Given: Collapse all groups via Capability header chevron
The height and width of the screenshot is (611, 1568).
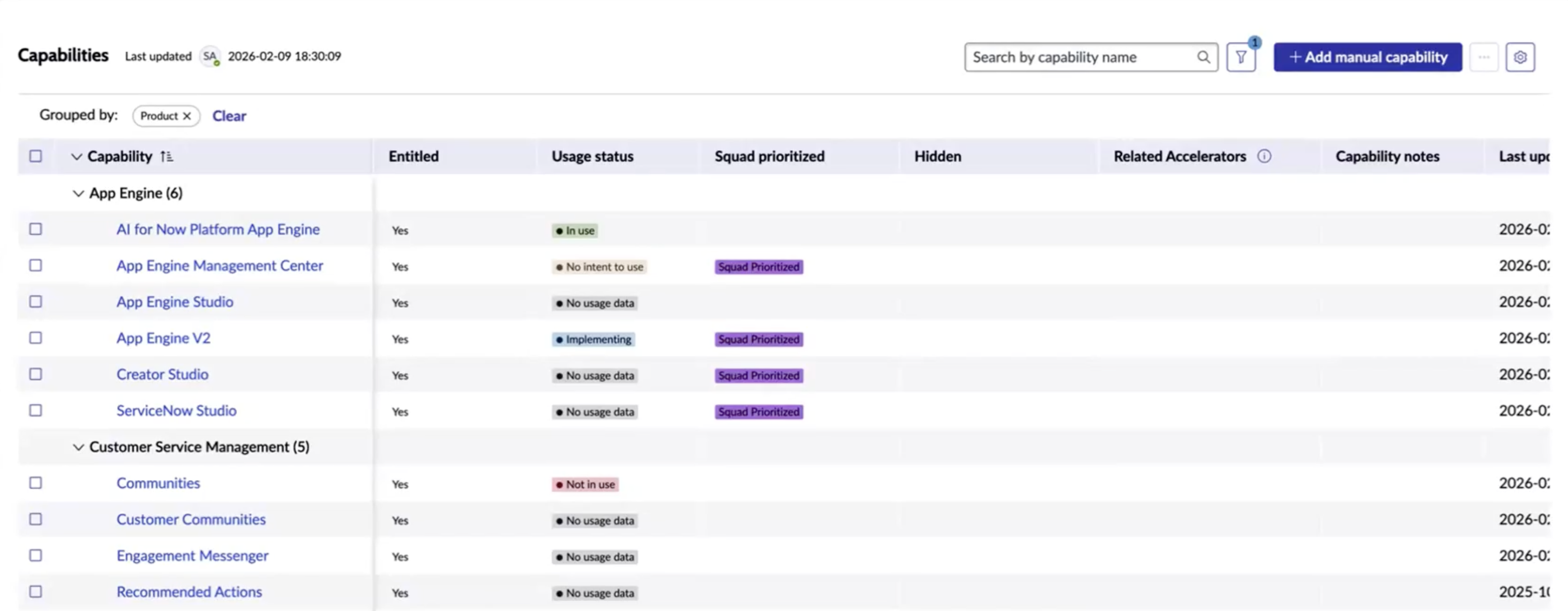Looking at the screenshot, I should [76, 156].
